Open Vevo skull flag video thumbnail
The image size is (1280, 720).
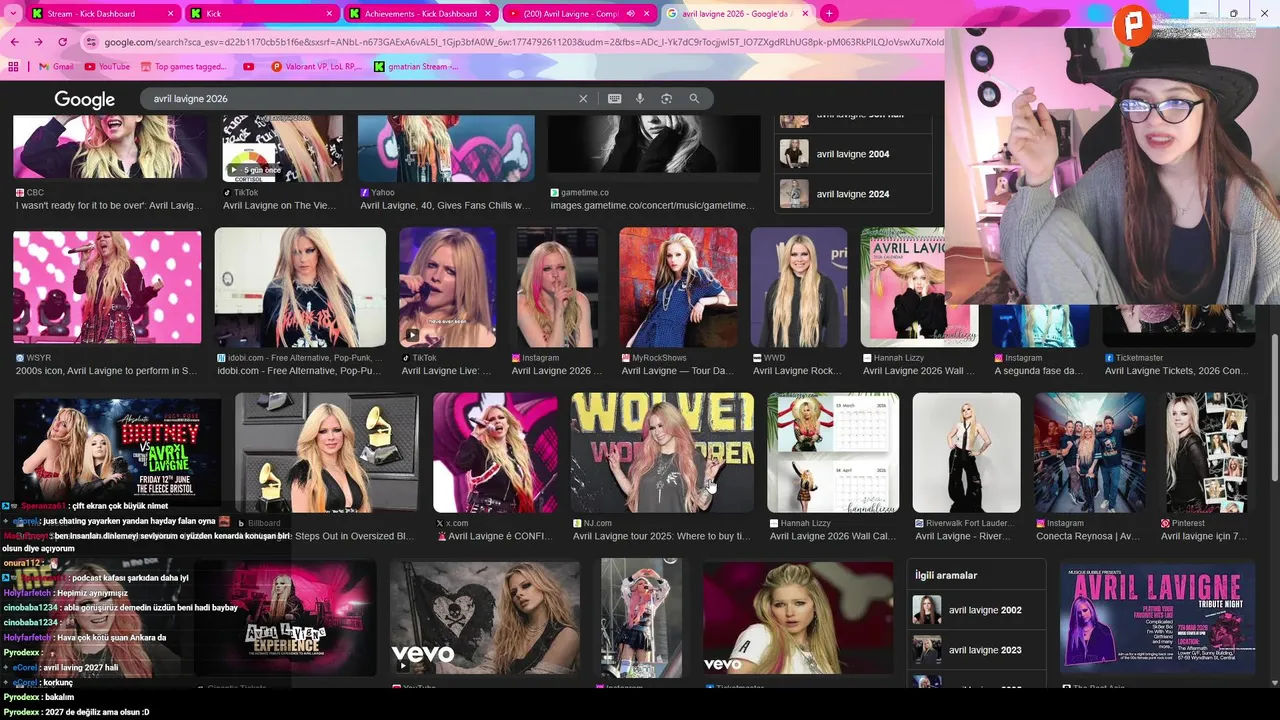point(484,618)
